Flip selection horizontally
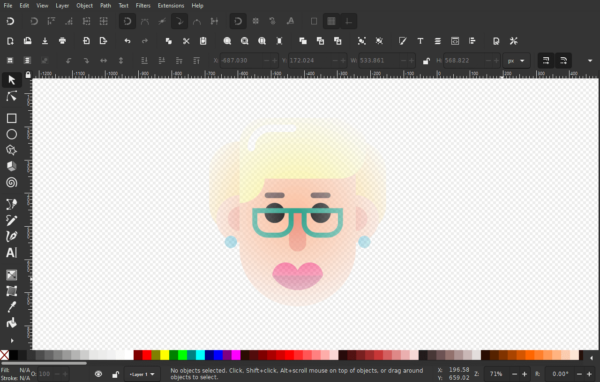 [x=103, y=60]
